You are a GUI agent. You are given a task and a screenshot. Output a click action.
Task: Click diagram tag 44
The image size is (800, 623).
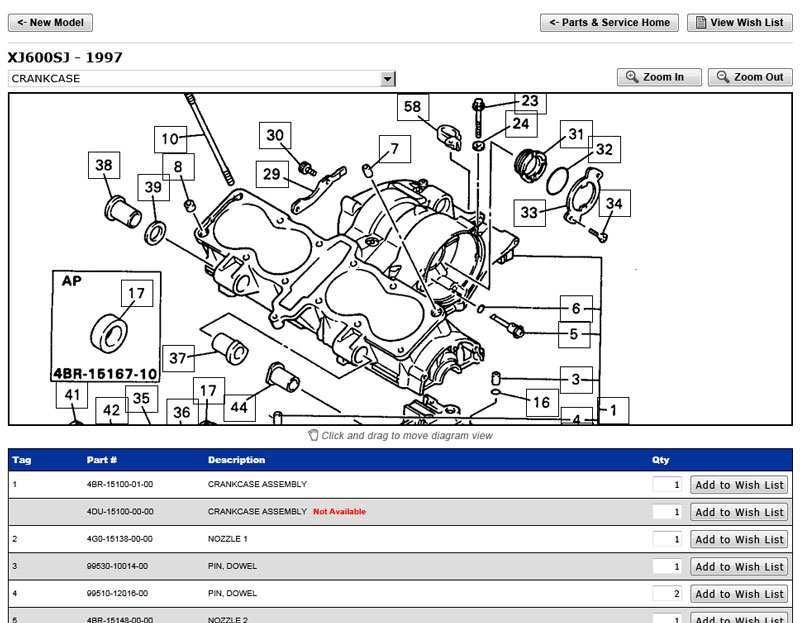tap(239, 407)
